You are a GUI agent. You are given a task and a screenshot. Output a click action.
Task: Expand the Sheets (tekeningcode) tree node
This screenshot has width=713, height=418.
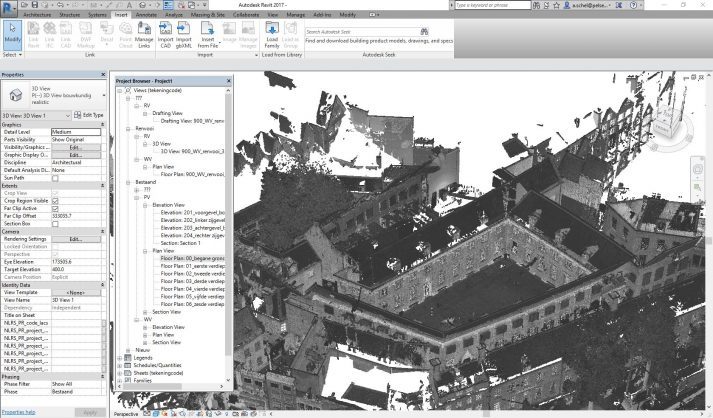tap(120, 373)
